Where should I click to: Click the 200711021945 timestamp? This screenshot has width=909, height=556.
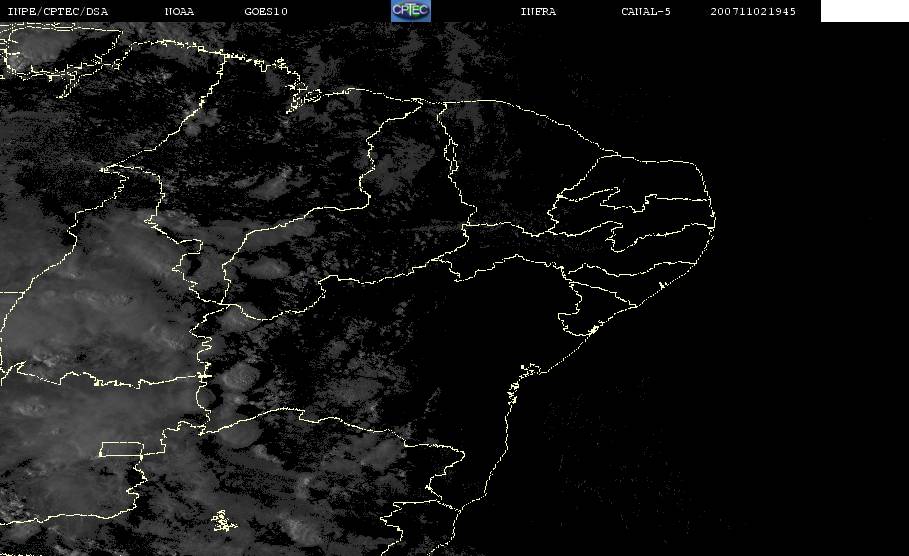coord(754,12)
